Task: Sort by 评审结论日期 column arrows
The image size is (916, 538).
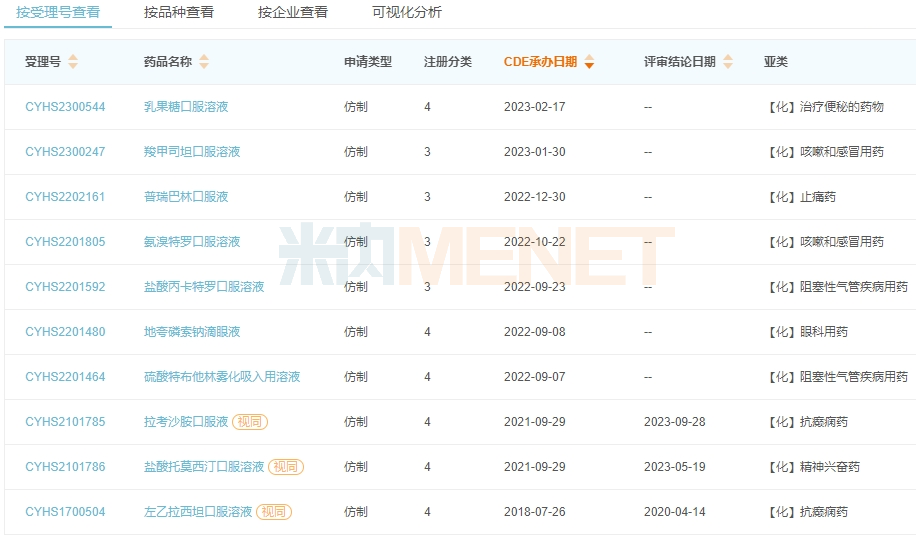Action: click(x=728, y=61)
